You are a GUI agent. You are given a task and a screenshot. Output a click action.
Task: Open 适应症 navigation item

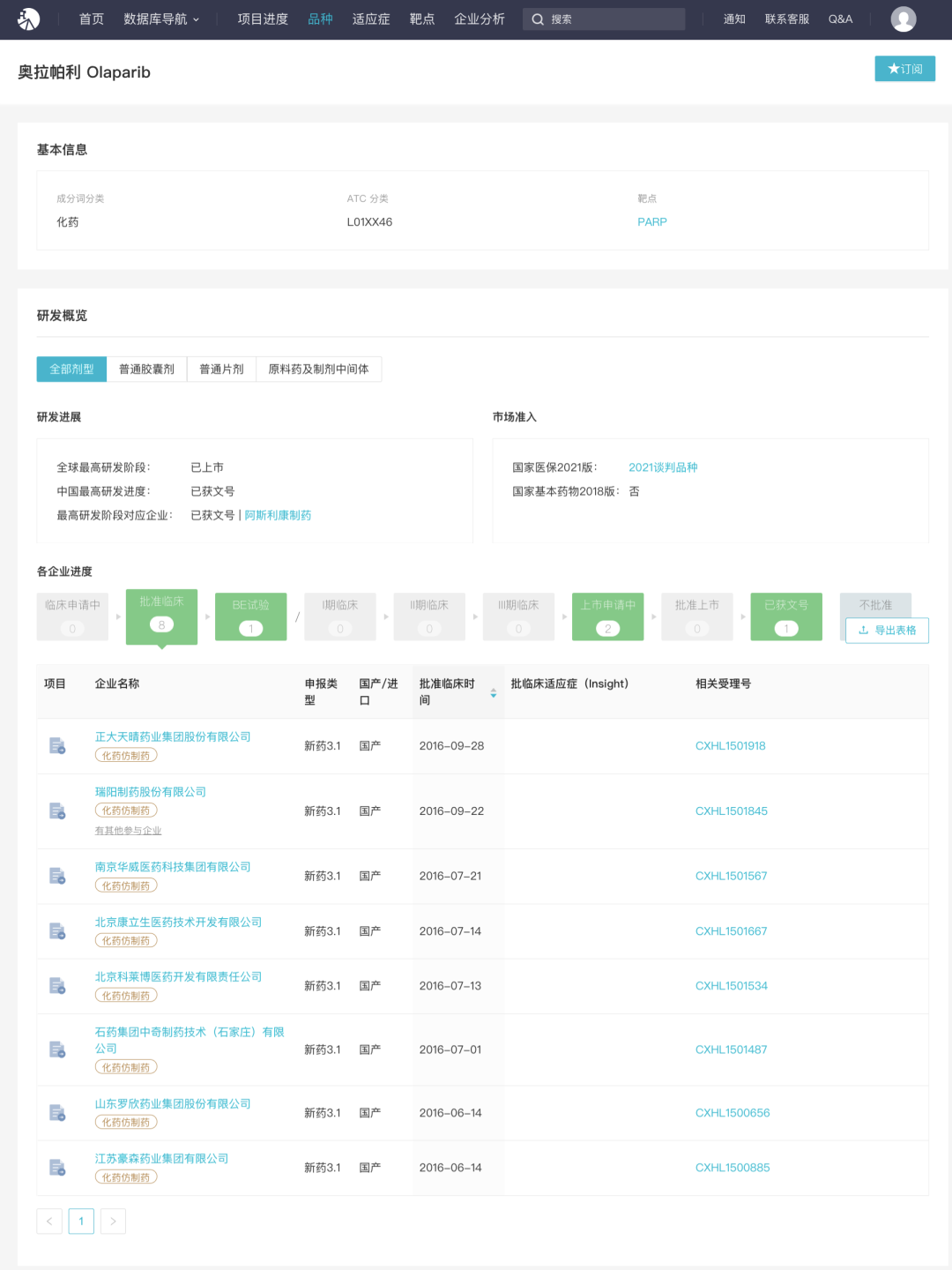point(371,19)
